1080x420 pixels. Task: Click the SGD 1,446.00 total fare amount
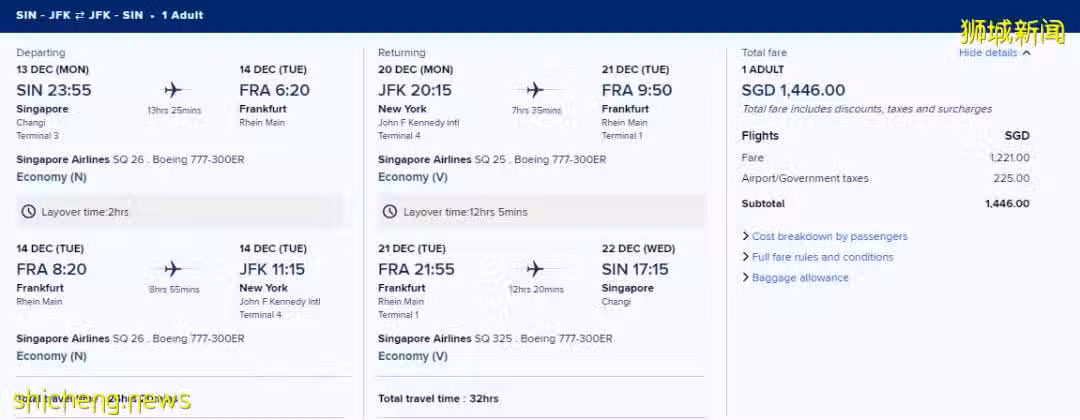click(x=793, y=90)
